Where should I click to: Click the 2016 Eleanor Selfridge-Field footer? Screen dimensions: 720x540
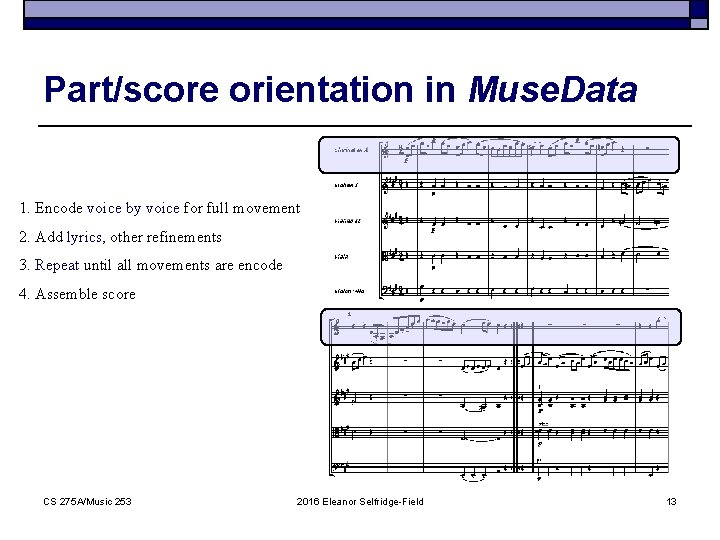coord(360,501)
